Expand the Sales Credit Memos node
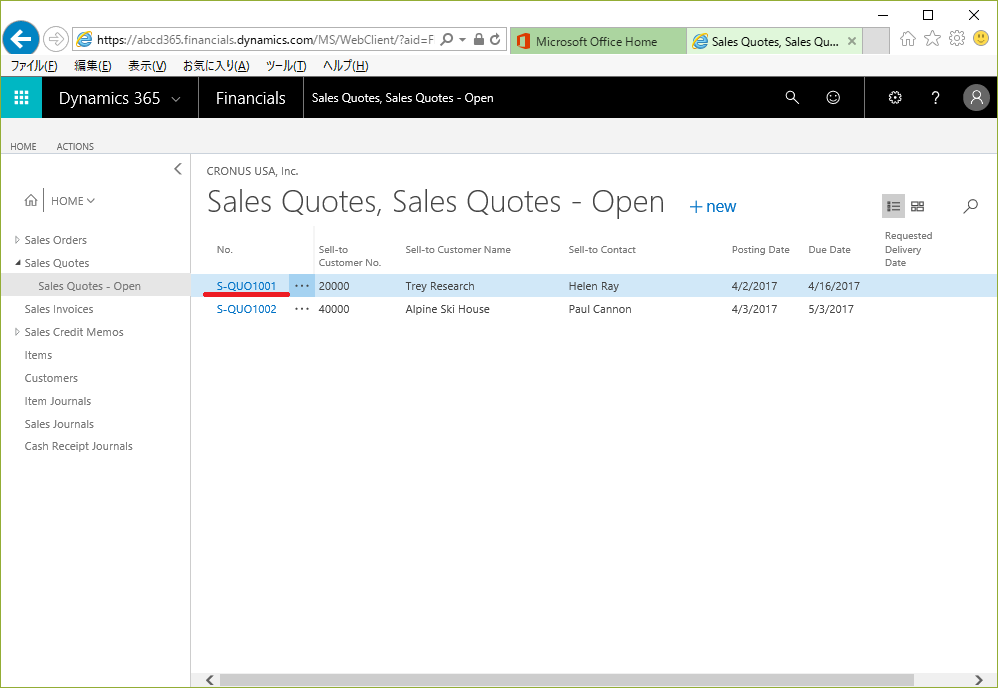Viewport: 998px width, 688px height. click(17, 332)
